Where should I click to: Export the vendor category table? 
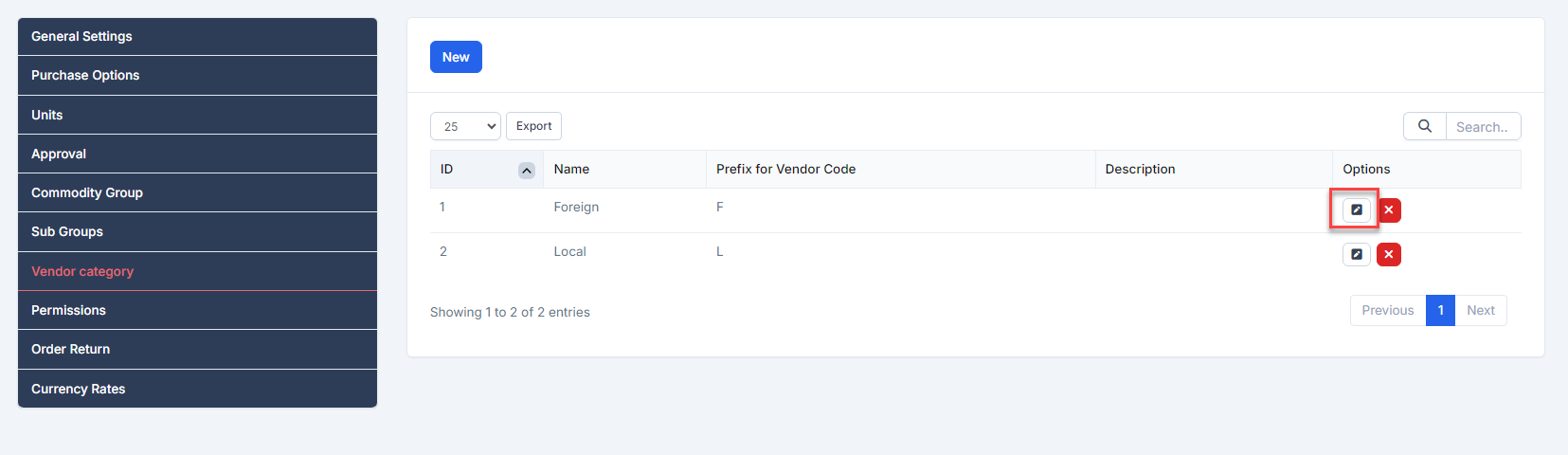coord(533,126)
